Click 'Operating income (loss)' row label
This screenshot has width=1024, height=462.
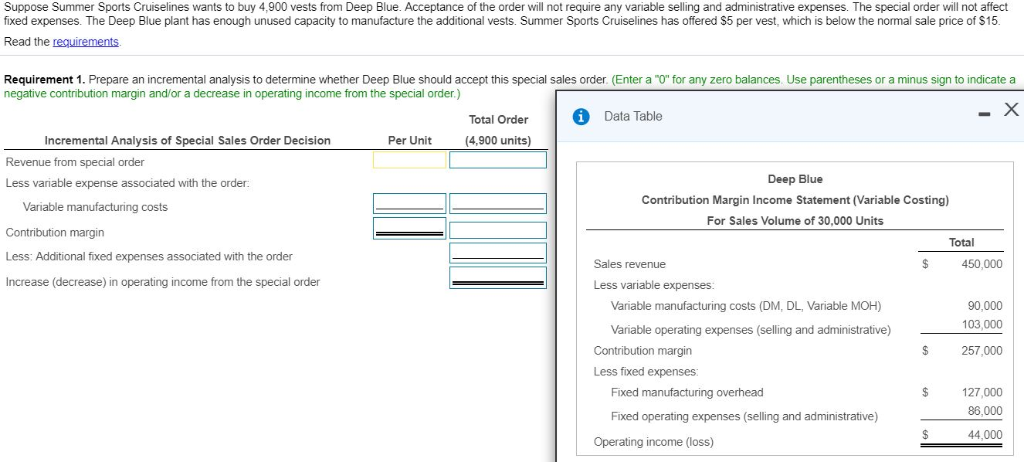point(653,442)
